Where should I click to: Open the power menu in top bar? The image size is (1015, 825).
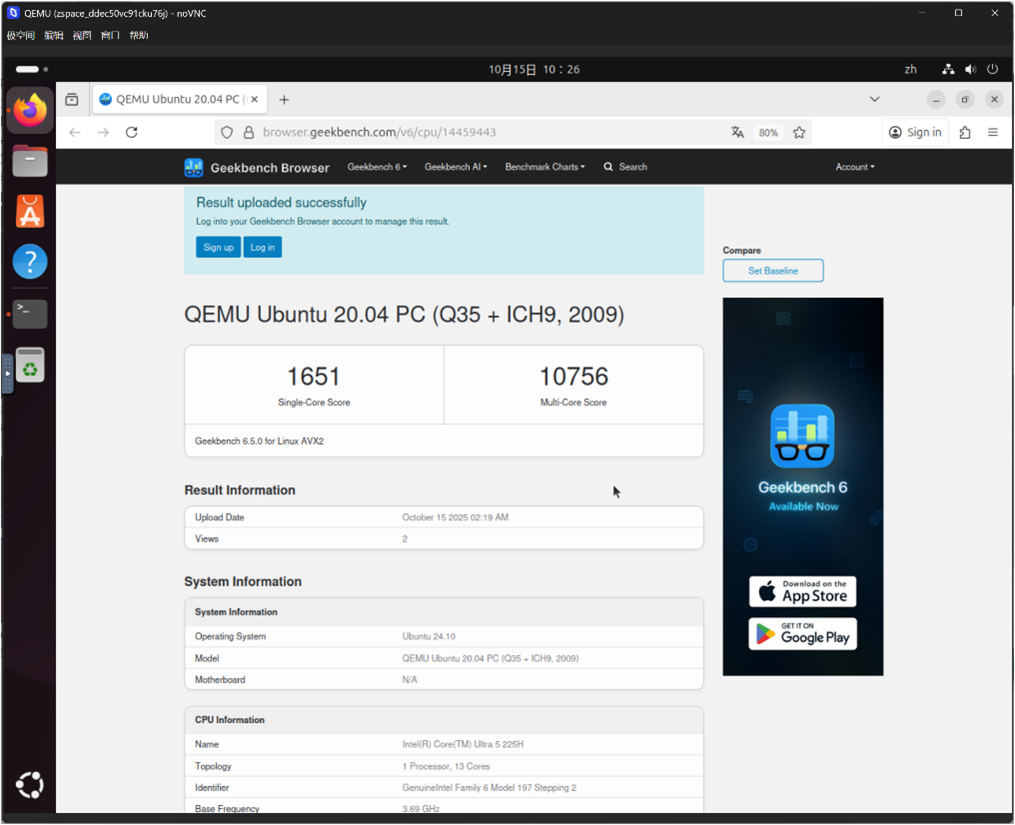pos(992,69)
